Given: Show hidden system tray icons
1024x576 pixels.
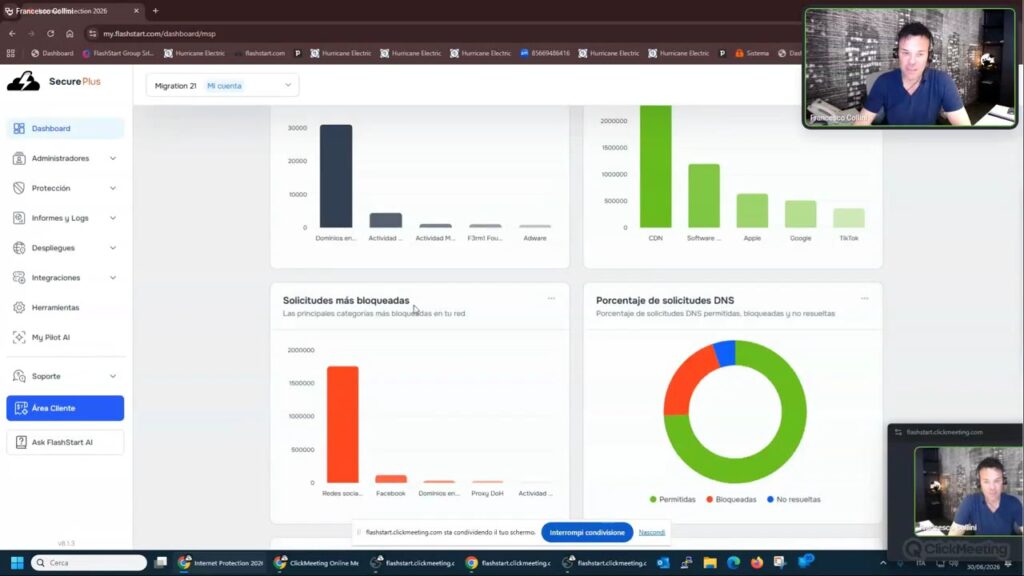Looking at the screenshot, I should tap(883, 563).
